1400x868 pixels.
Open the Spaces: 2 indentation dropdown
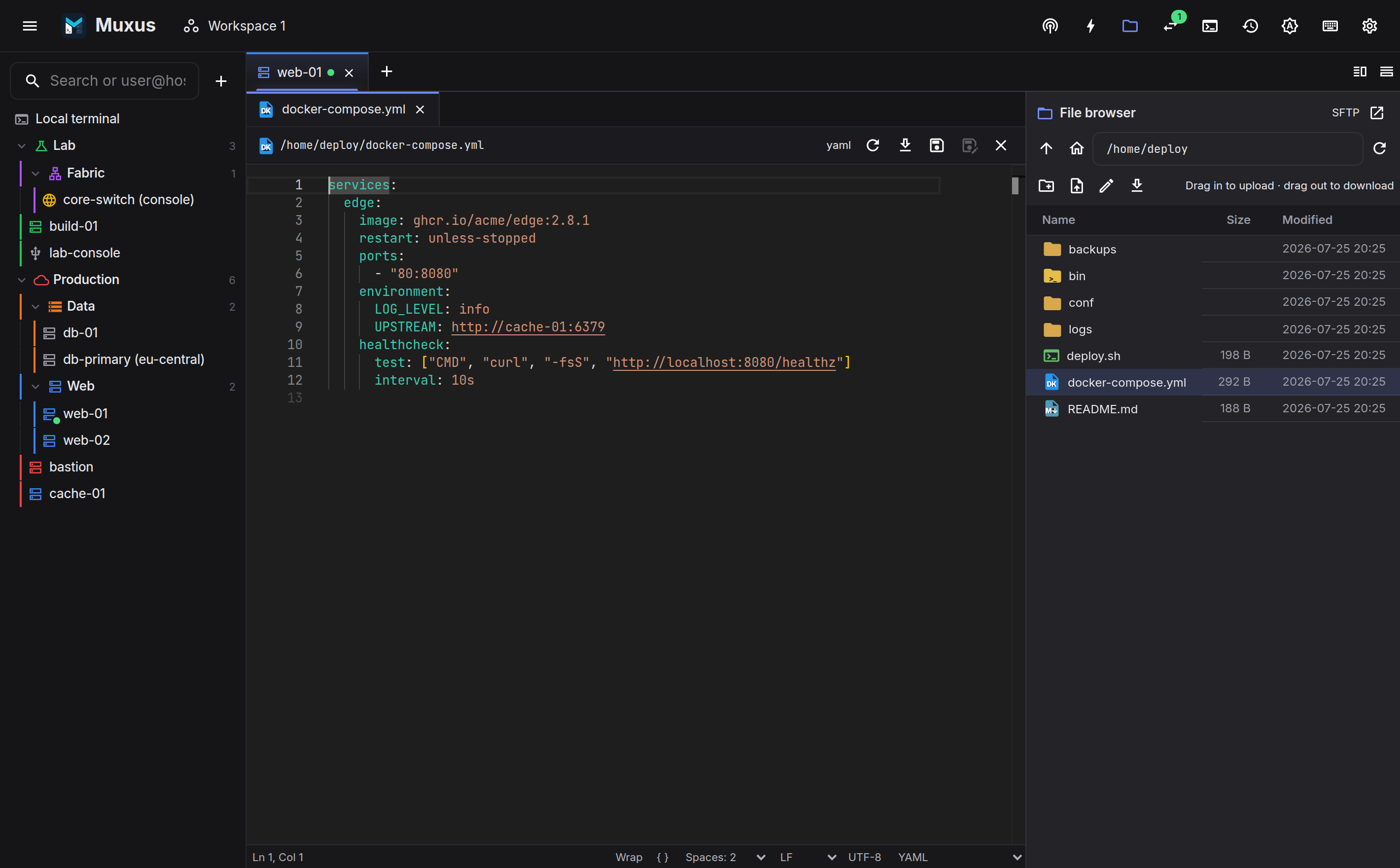point(725,857)
